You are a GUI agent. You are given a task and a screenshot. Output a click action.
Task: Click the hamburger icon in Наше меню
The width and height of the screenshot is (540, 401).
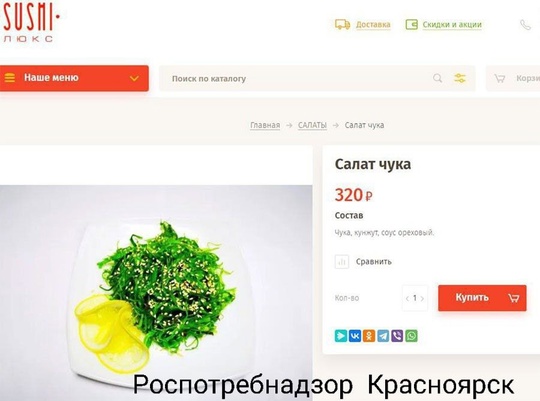pos(10,78)
